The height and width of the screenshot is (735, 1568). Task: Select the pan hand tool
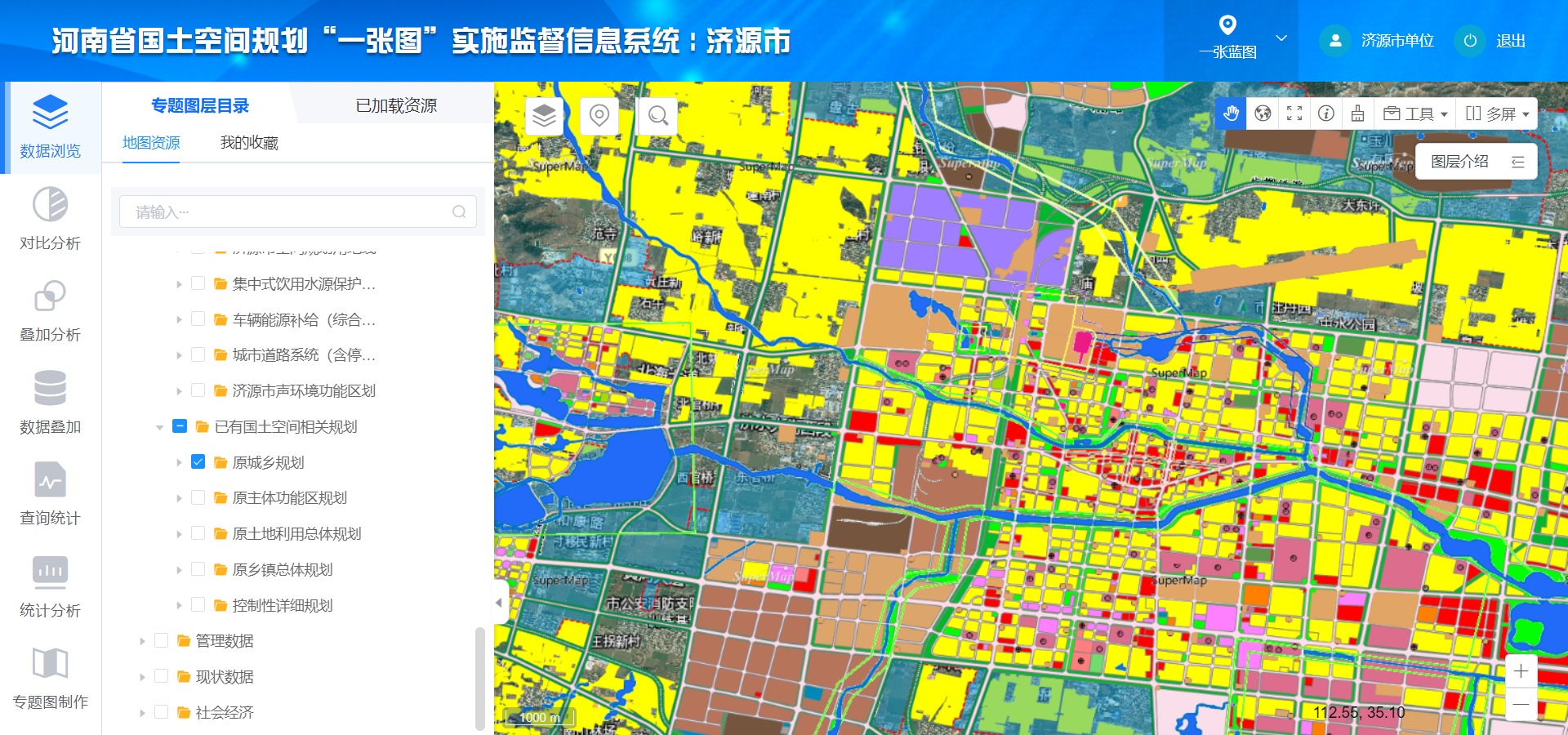click(1231, 114)
